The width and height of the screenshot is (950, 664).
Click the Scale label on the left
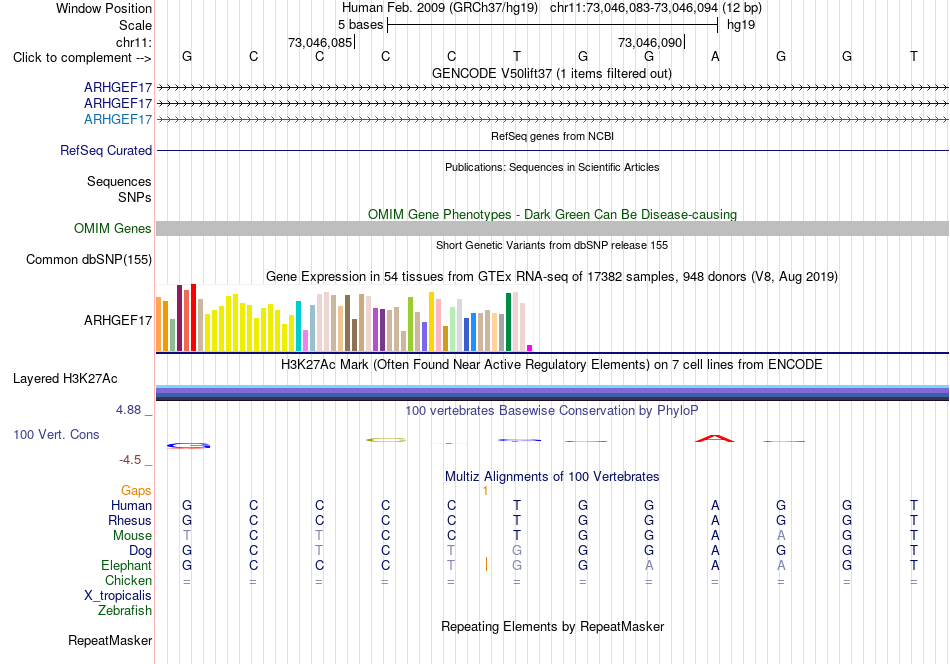[135, 25]
